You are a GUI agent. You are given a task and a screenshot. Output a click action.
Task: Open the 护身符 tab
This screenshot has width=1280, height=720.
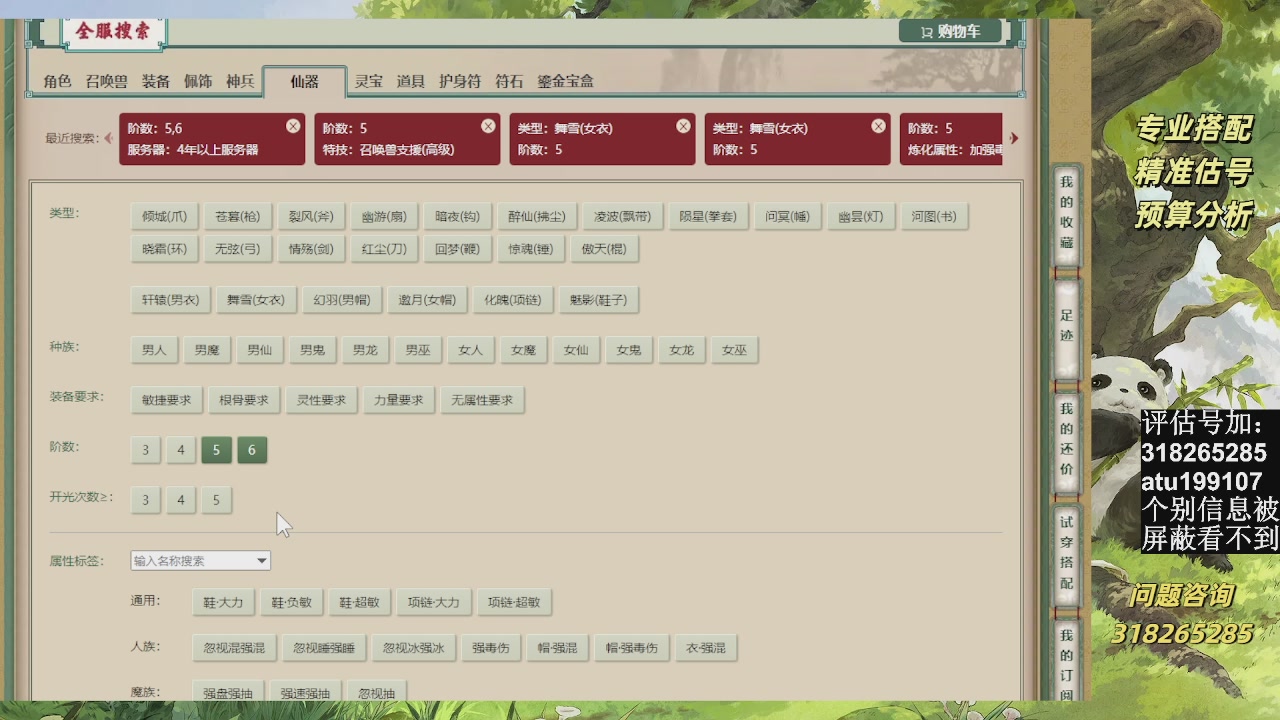pos(460,81)
